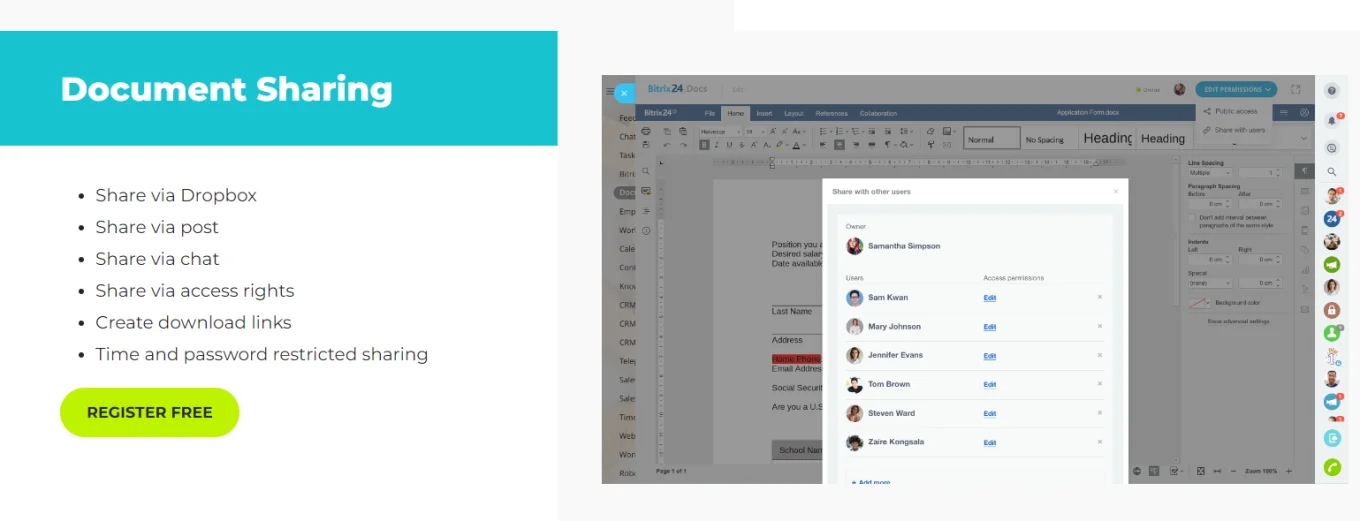Screen dimensions: 1360x521
Task: Click the REGISTER FREE button
Action: click(x=150, y=412)
